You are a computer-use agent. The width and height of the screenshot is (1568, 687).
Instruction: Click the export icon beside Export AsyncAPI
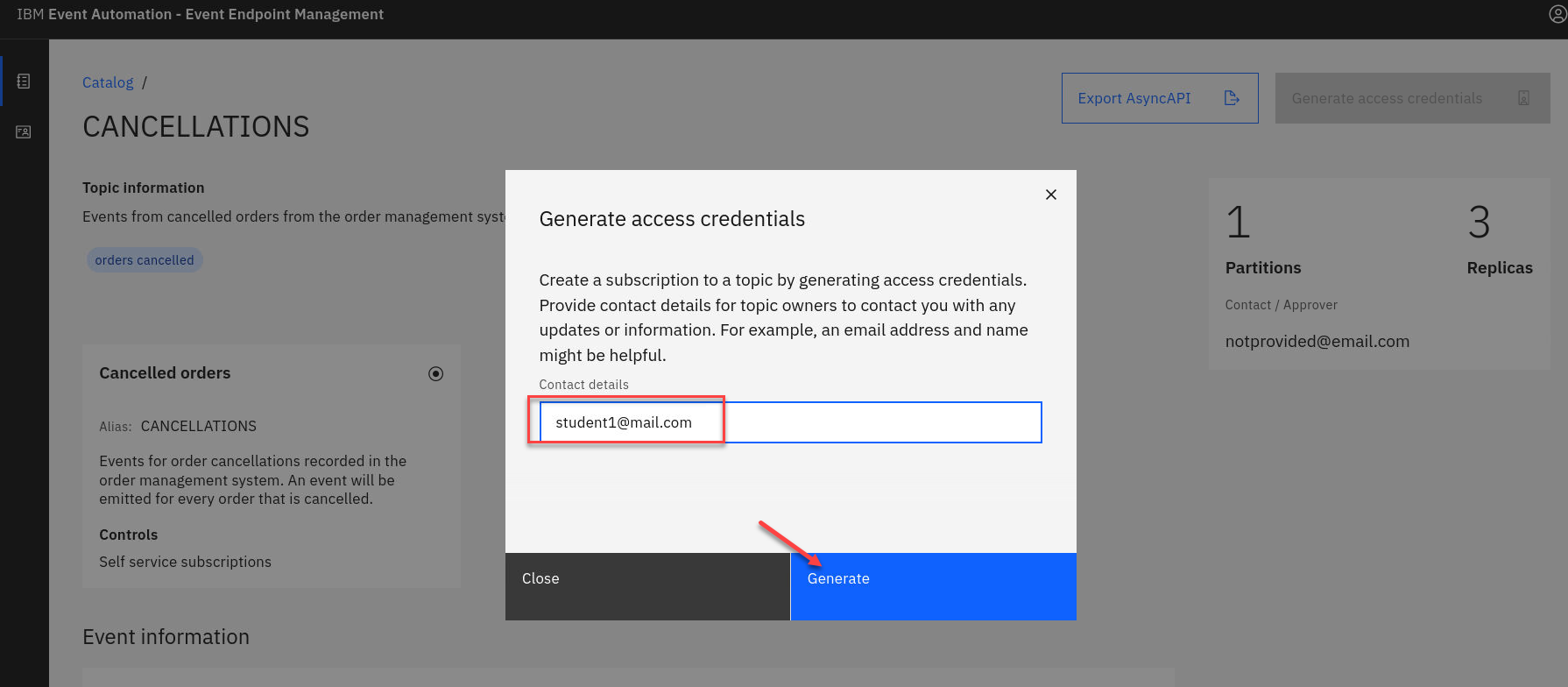pos(1231,98)
